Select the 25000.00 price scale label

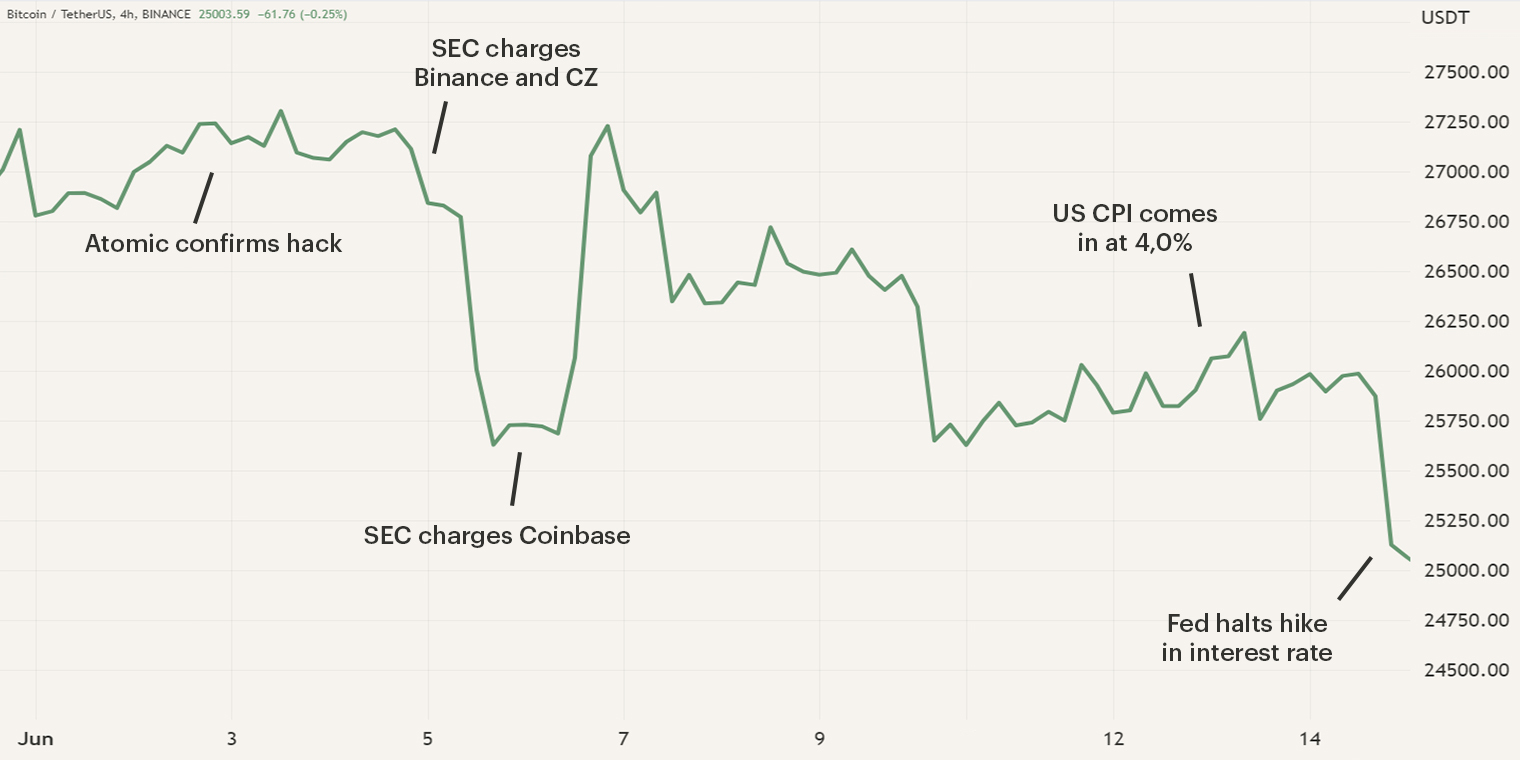tap(1468, 571)
